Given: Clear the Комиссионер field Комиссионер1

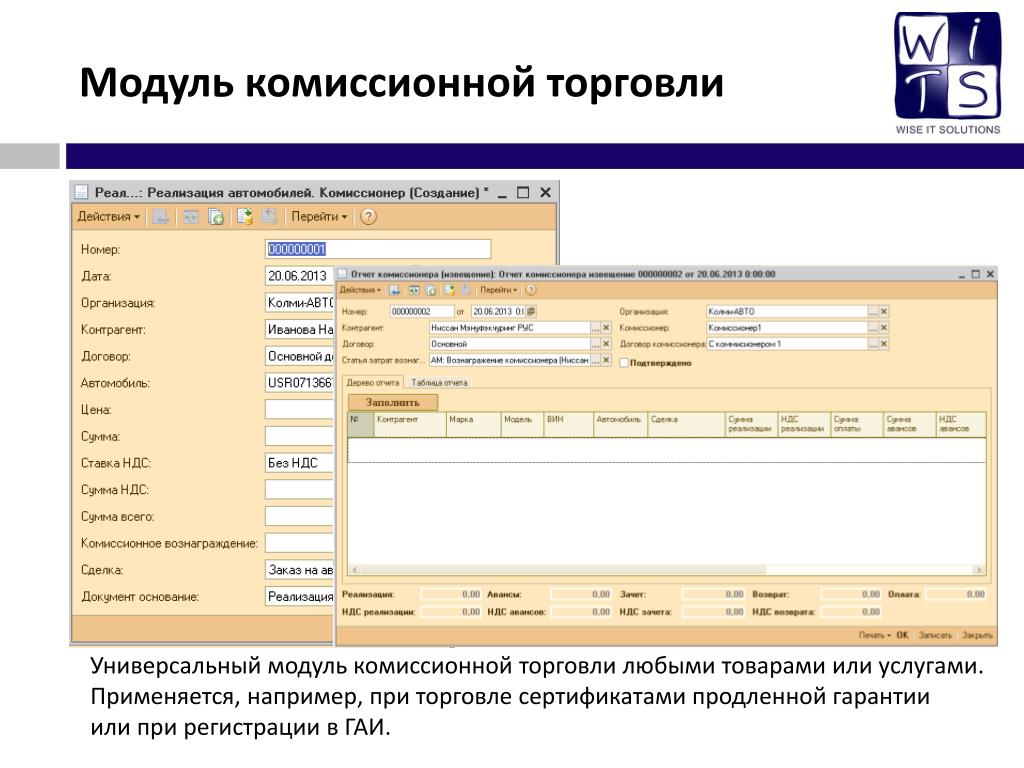Looking at the screenshot, I should click(884, 328).
